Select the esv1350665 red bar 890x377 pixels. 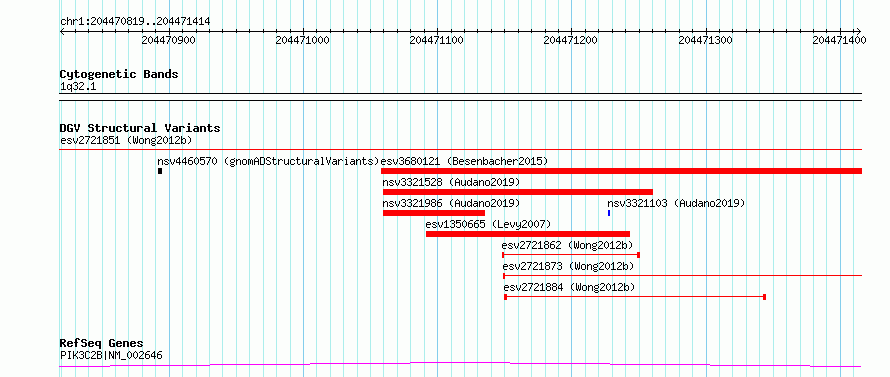528,234
